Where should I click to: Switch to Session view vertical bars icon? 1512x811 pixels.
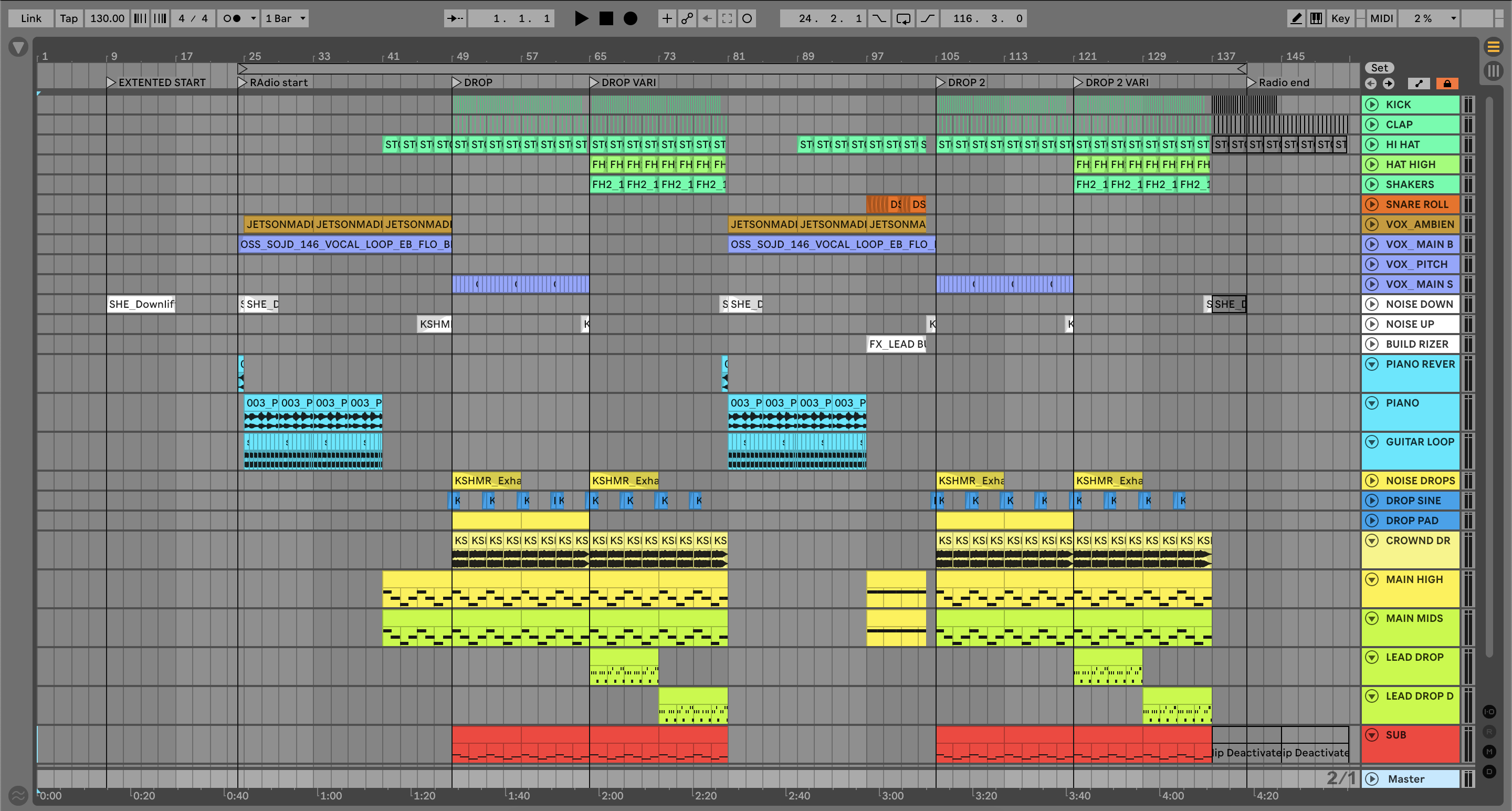click(1493, 71)
